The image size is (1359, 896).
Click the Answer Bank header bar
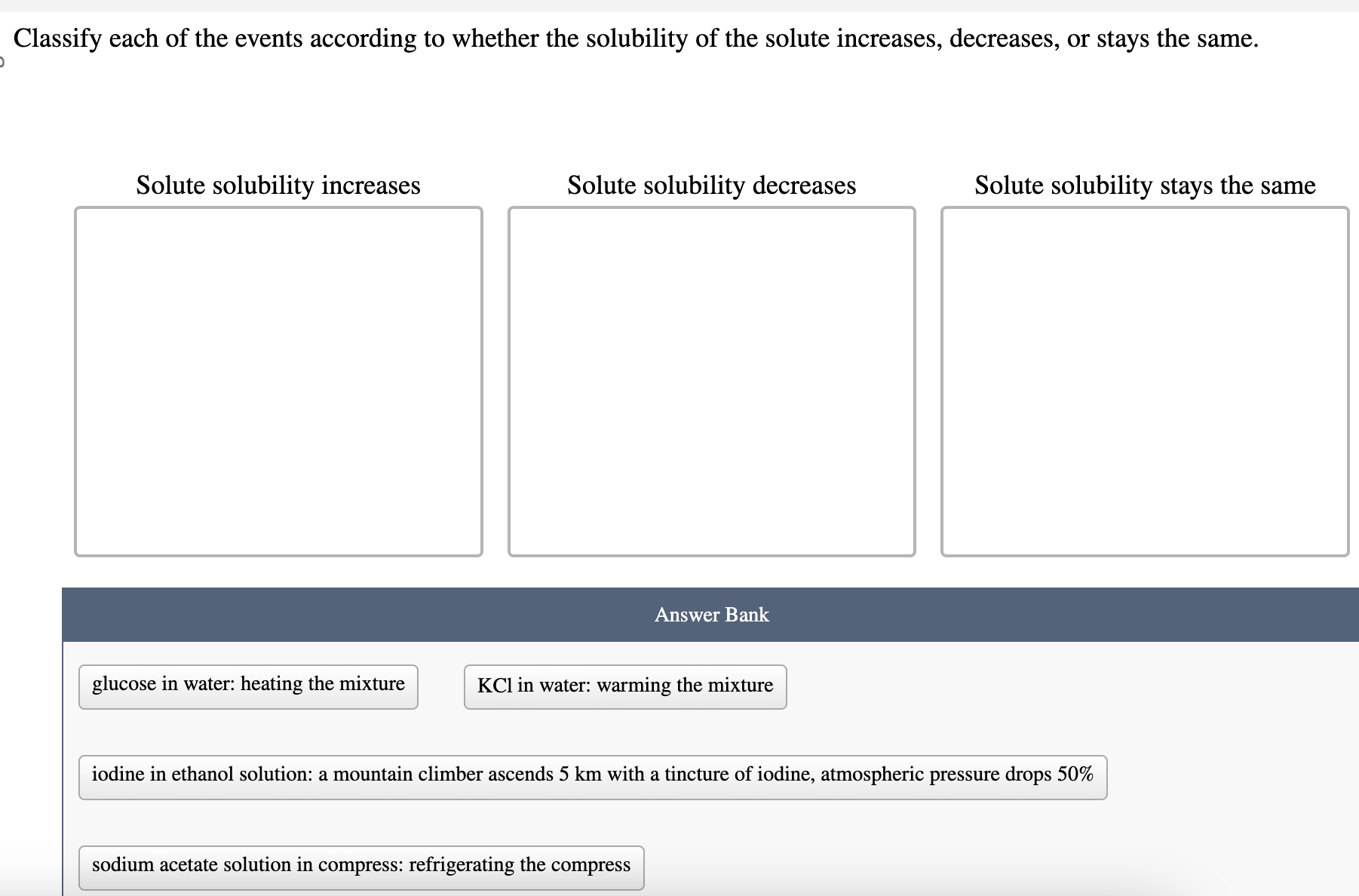tap(710, 614)
